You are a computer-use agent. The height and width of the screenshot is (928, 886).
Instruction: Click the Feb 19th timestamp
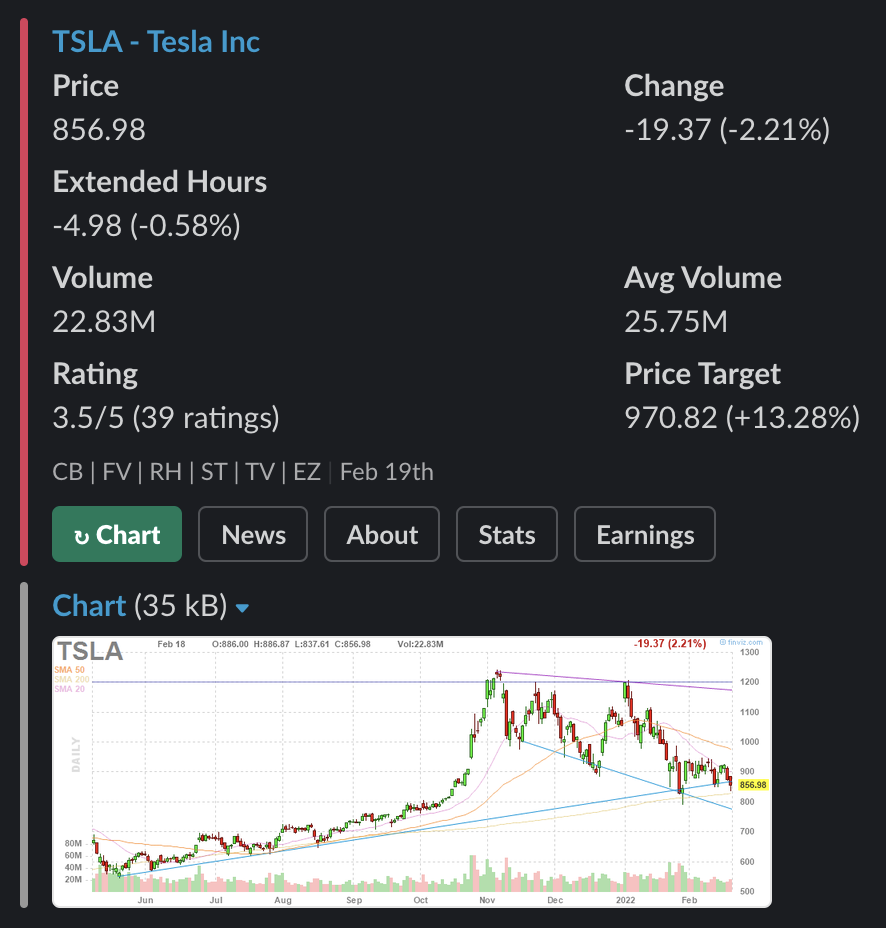coord(387,472)
